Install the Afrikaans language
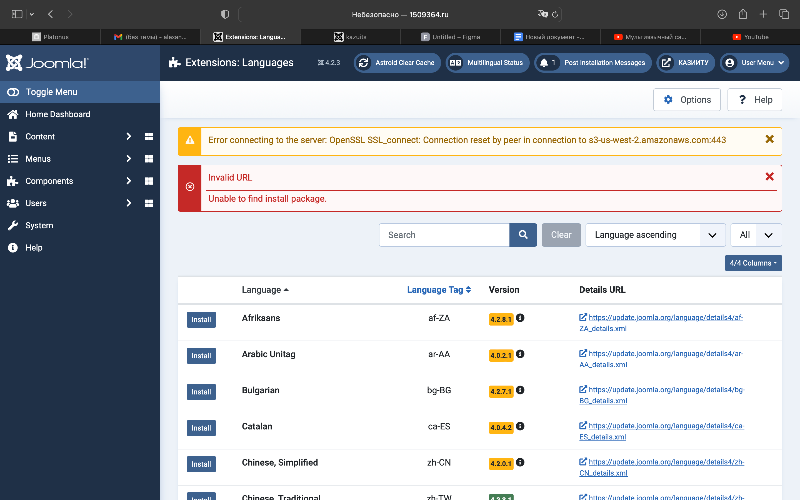Viewport: 800px width, 500px height. click(201, 319)
